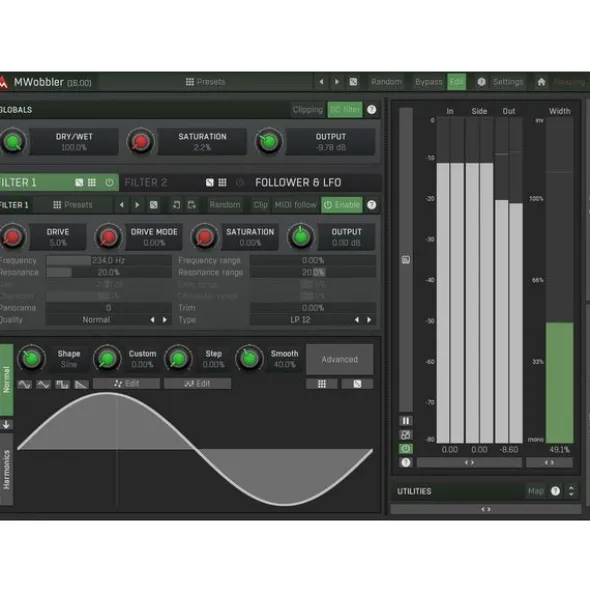Select the Follower & LFO tab
Viewport: 590px width, 591px height.
tap(298, 183)
